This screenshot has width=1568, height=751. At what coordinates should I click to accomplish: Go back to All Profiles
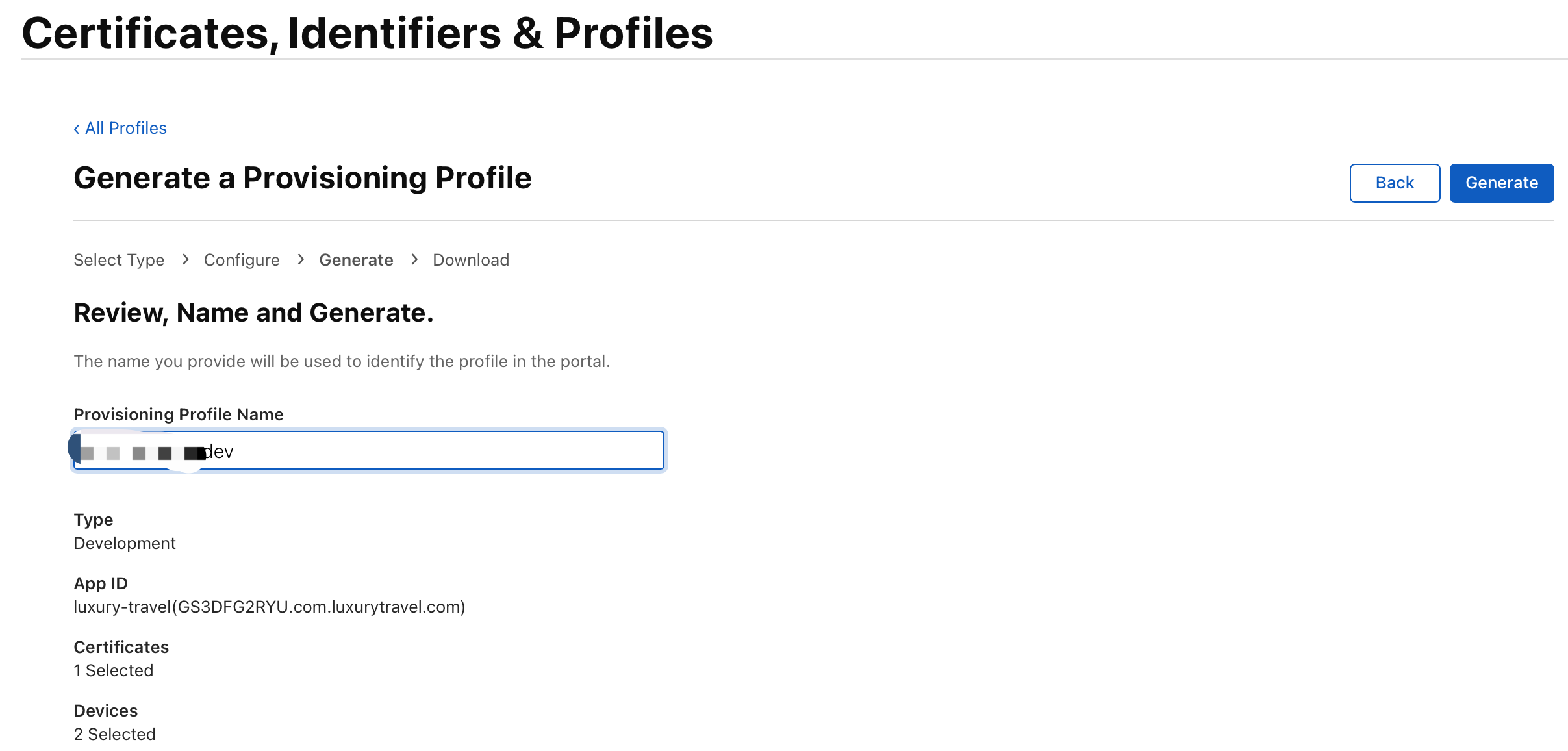coord(125,129)
